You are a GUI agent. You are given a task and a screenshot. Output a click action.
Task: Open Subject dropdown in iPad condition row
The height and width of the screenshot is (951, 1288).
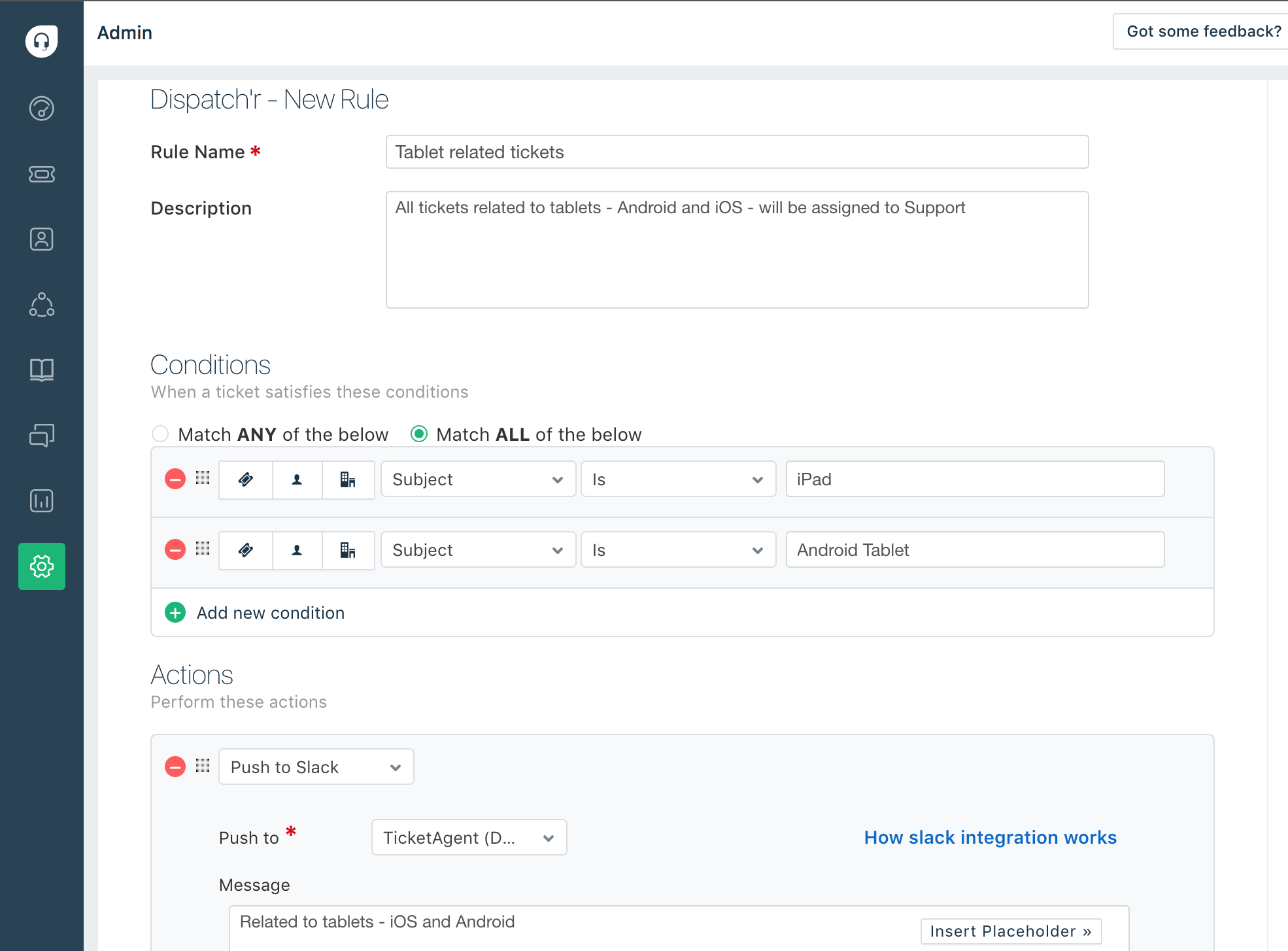(x=478, y=479)
